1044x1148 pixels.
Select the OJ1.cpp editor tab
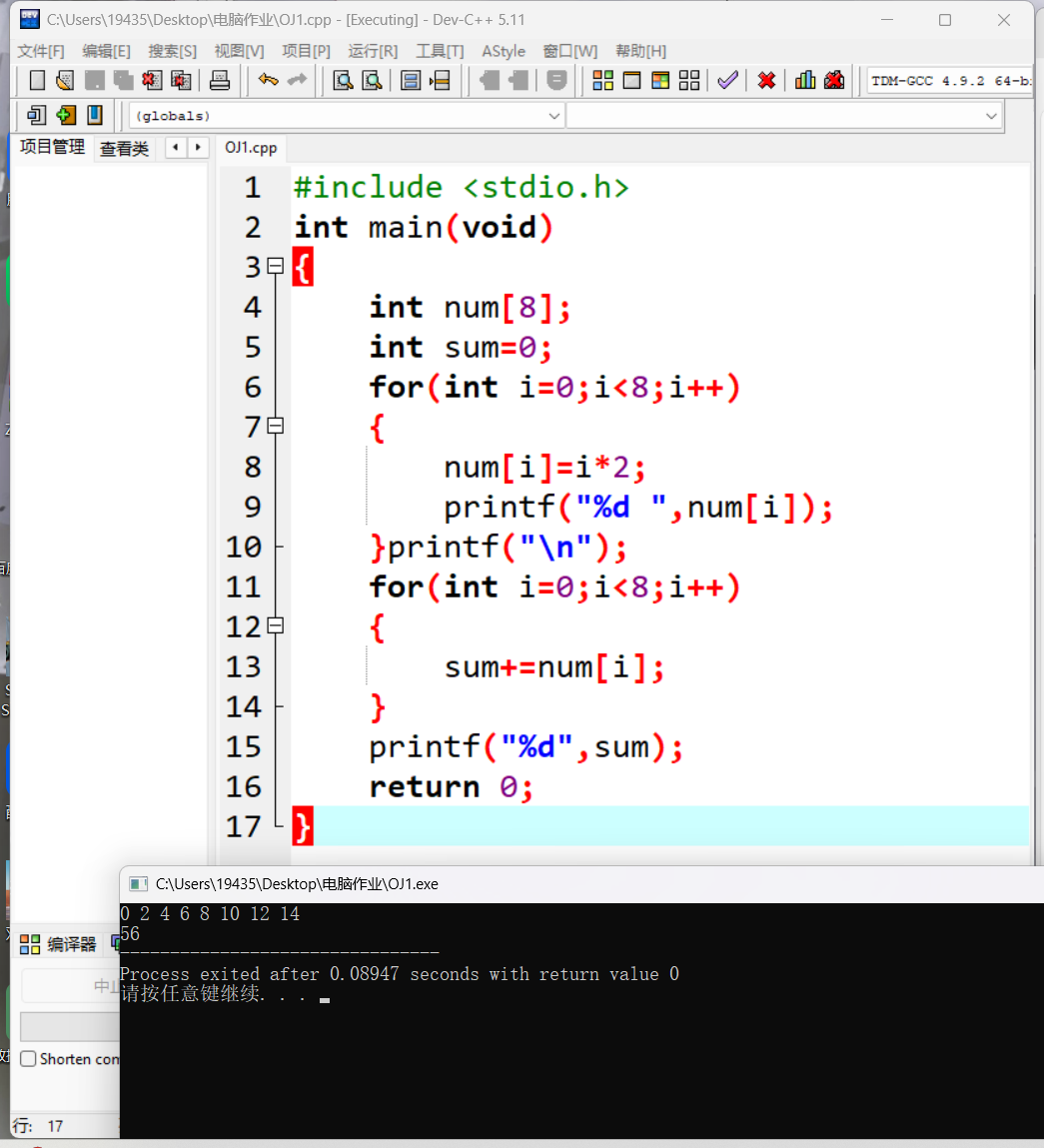pyautogui.click(x=251, y=148)
